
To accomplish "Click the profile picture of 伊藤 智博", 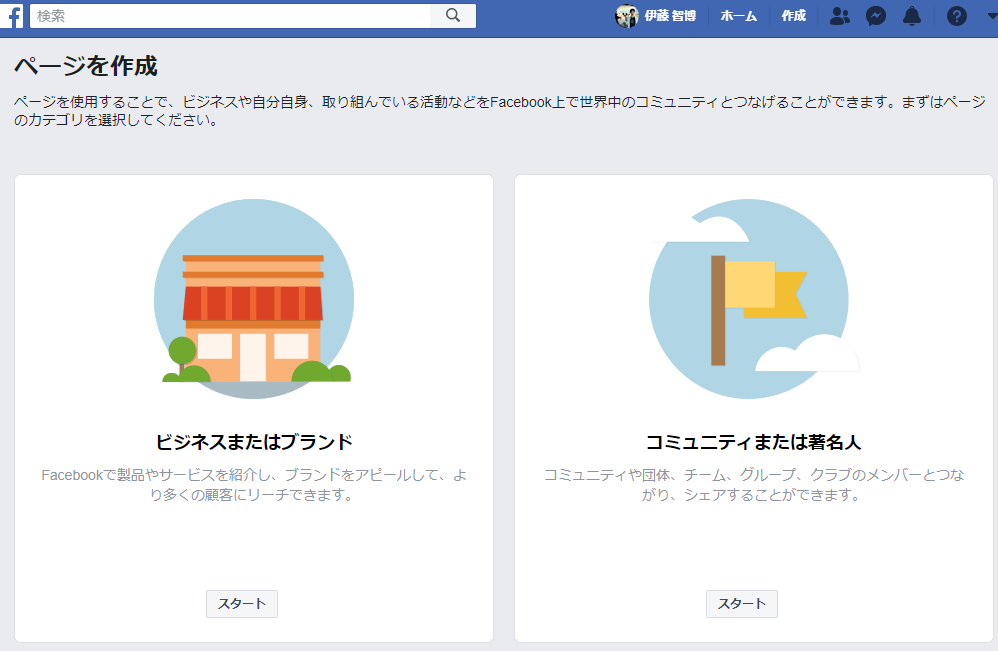I will (626, 16).
